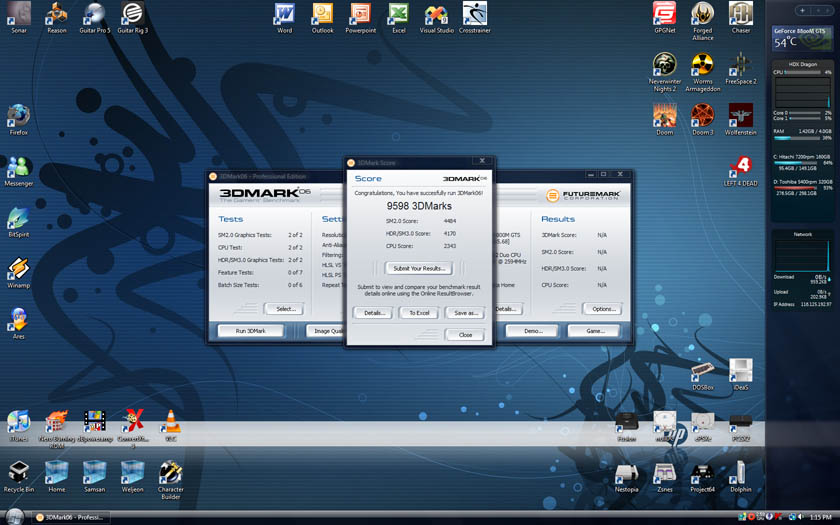The width and height of the screenshot is (840, 525).
Task: Open the iDeaS emulator icon
Action: pos(741,374)
